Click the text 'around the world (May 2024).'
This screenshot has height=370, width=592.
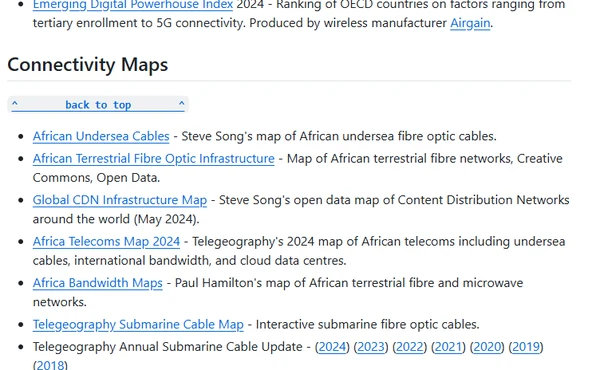116,219
